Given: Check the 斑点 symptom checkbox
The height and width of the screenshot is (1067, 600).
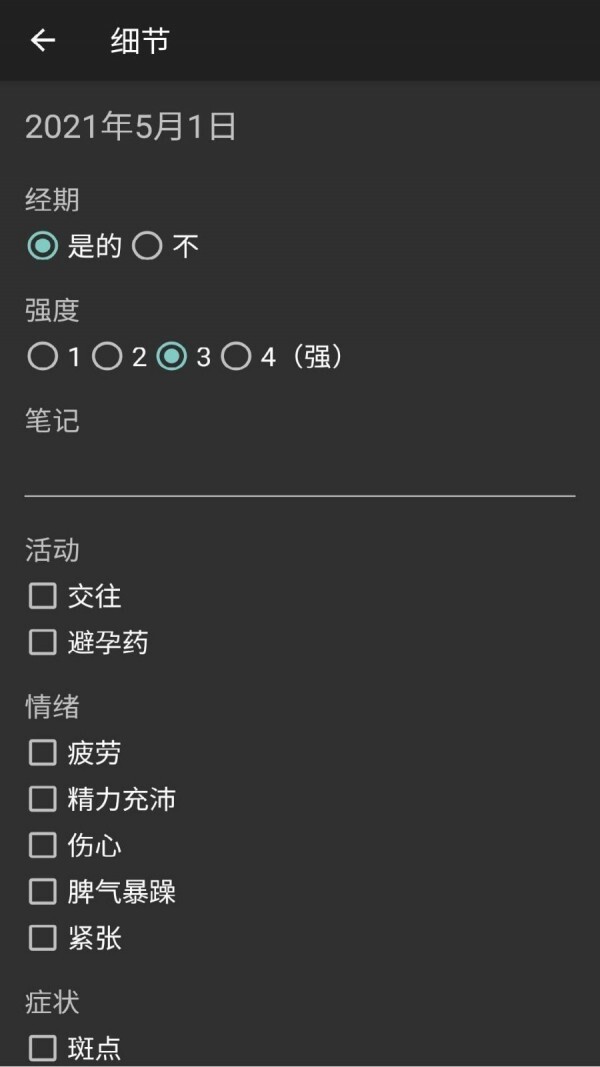Looking at the screenshot, I should click(x=42, y=1048).
